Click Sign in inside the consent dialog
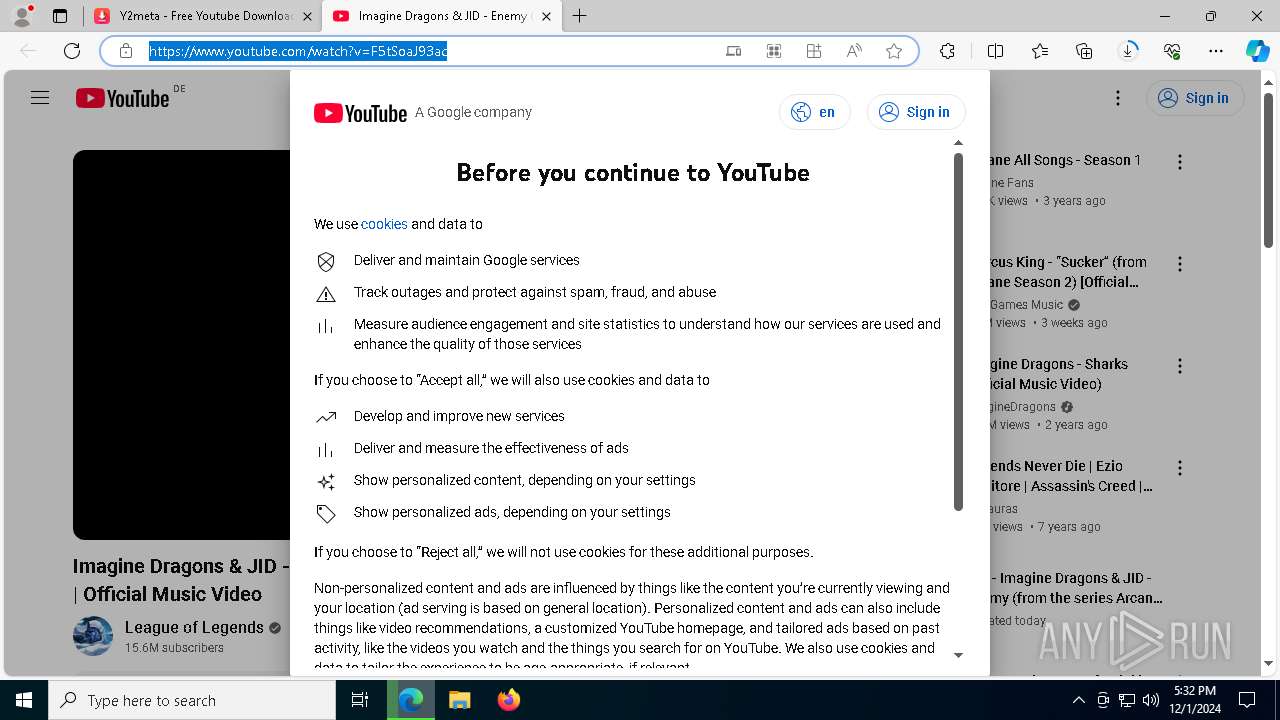The width and height of the screenshot is (1280, 720). point(916,112)
